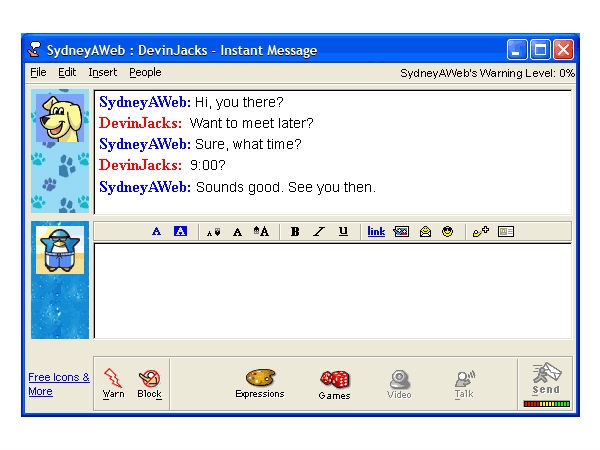Click the dog buddy icon avatar
The width and height of the screenshot is (600, 450).
point(60,118)
